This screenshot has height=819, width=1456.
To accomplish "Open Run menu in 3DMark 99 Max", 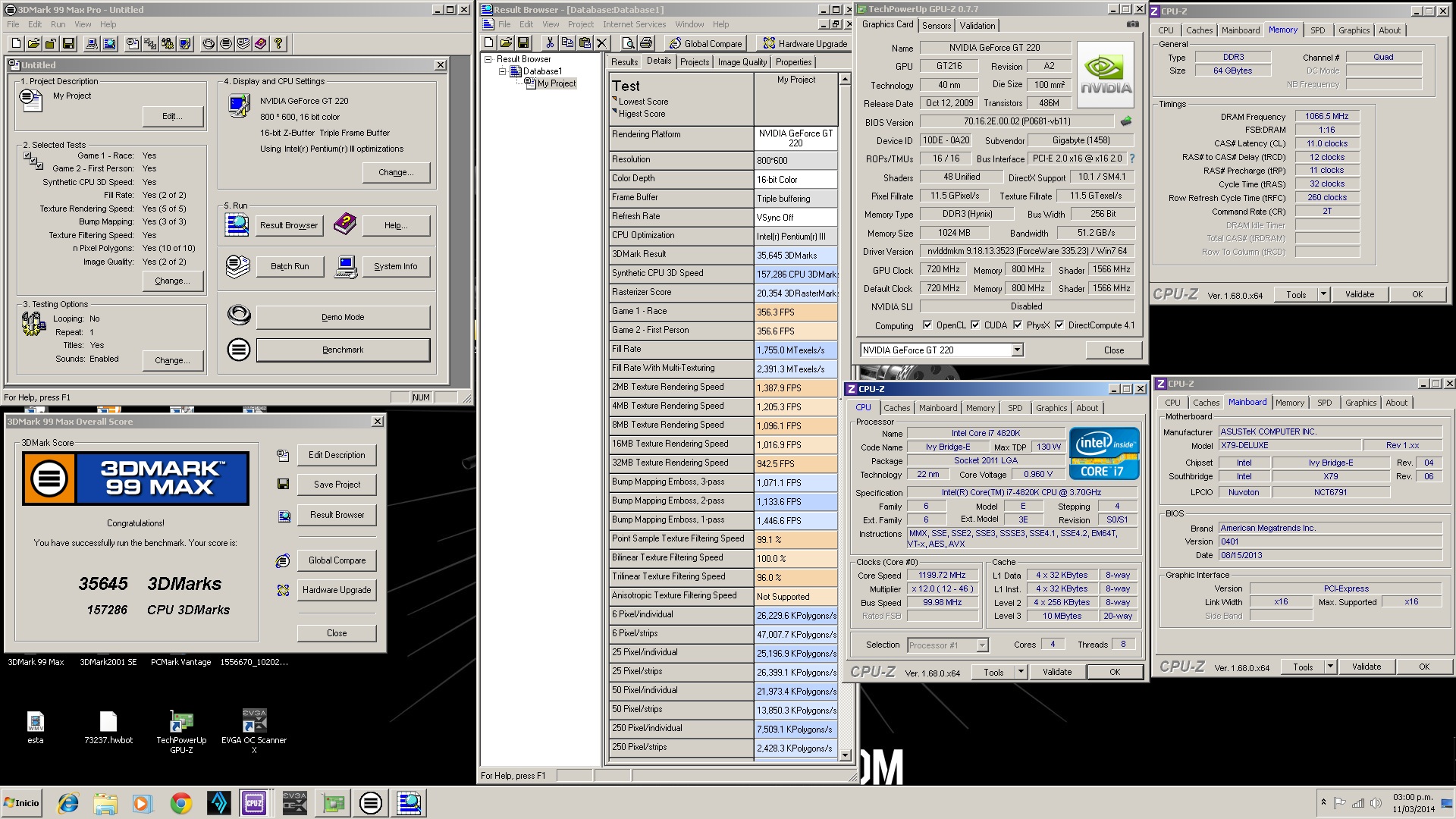I will [58, 24].
